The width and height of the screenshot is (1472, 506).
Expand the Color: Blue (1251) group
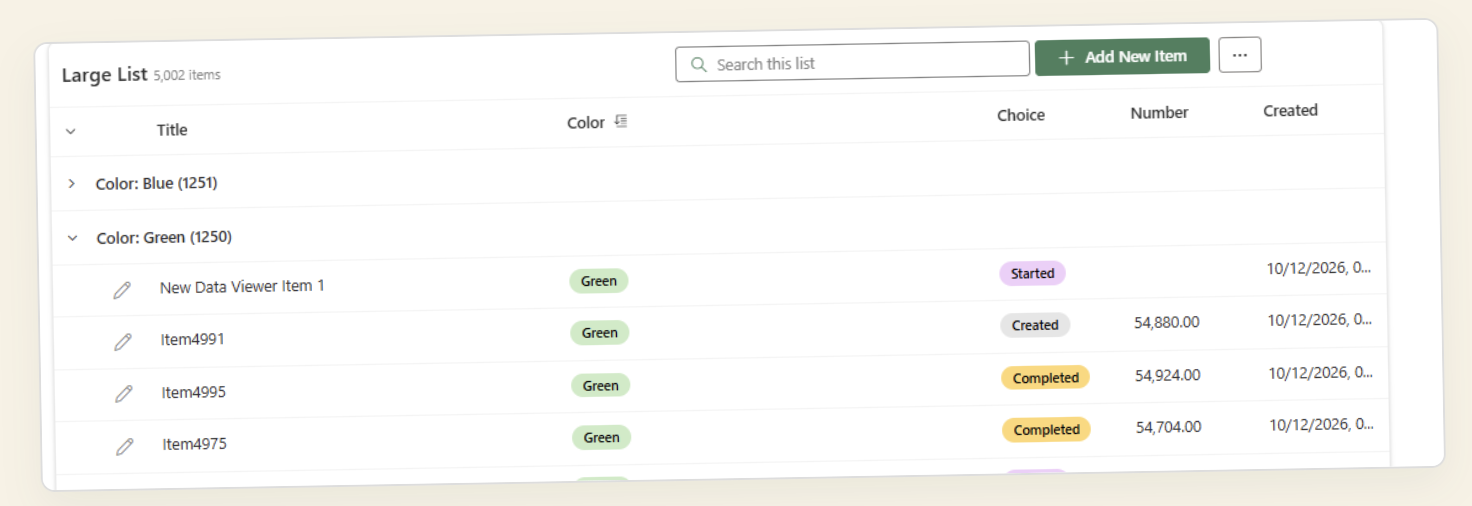tap(71, 184)
